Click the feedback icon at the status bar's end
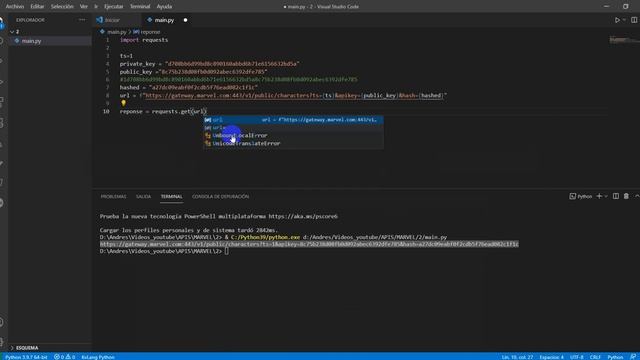Viewport: 640px width, 360px height. (633, 357)
